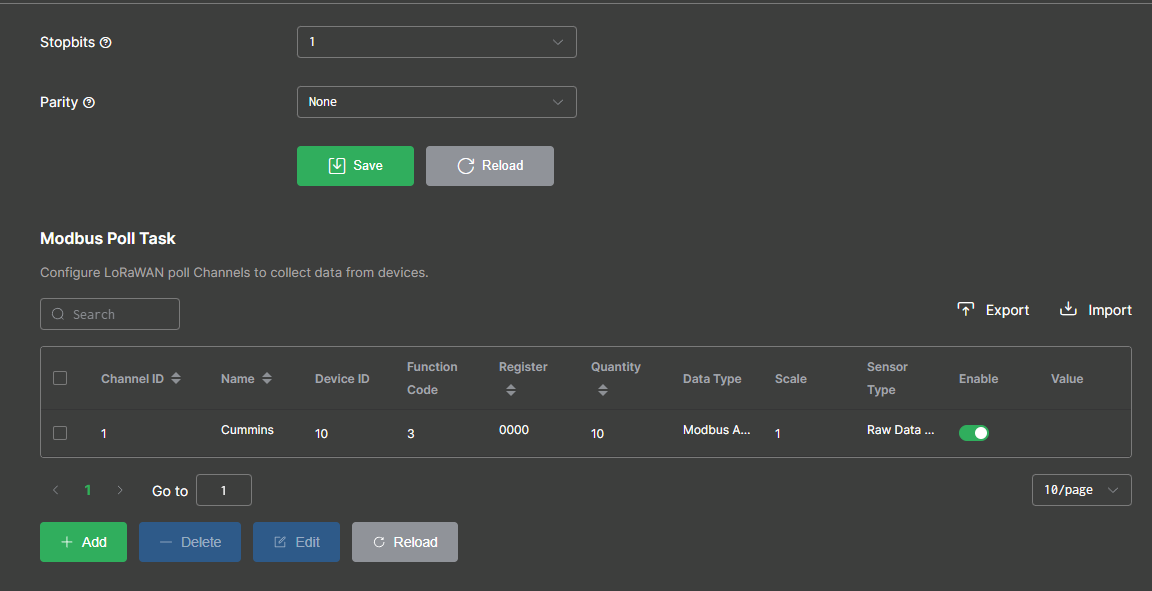
Task: Click the Search poll task field
Action: (110, 314)
